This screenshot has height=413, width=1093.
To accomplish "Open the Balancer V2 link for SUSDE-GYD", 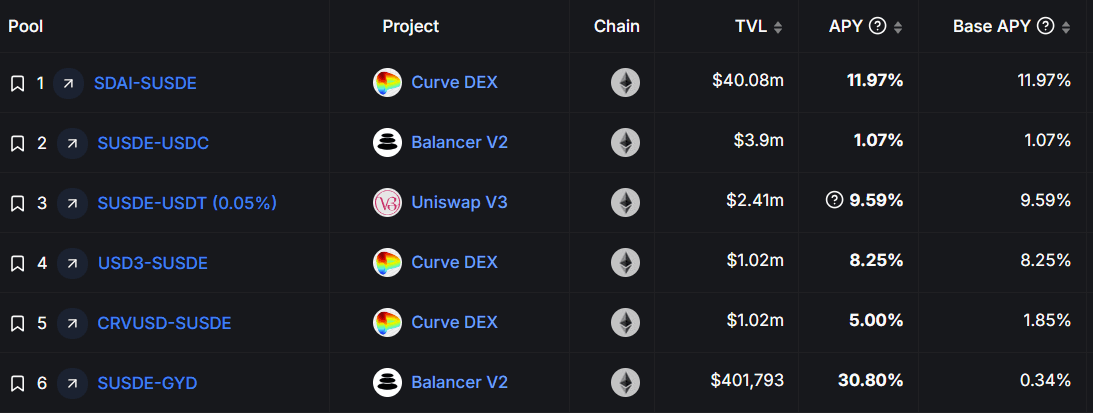I will pyautogui.click(x=459, y=382).
